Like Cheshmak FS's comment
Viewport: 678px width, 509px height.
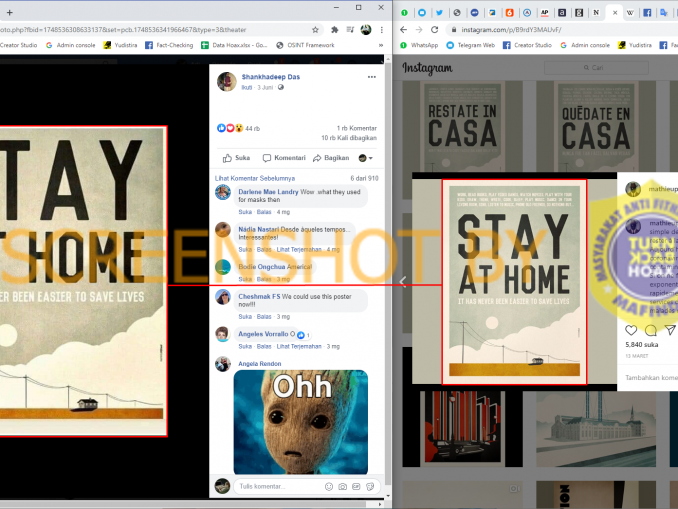click(245, 317)
